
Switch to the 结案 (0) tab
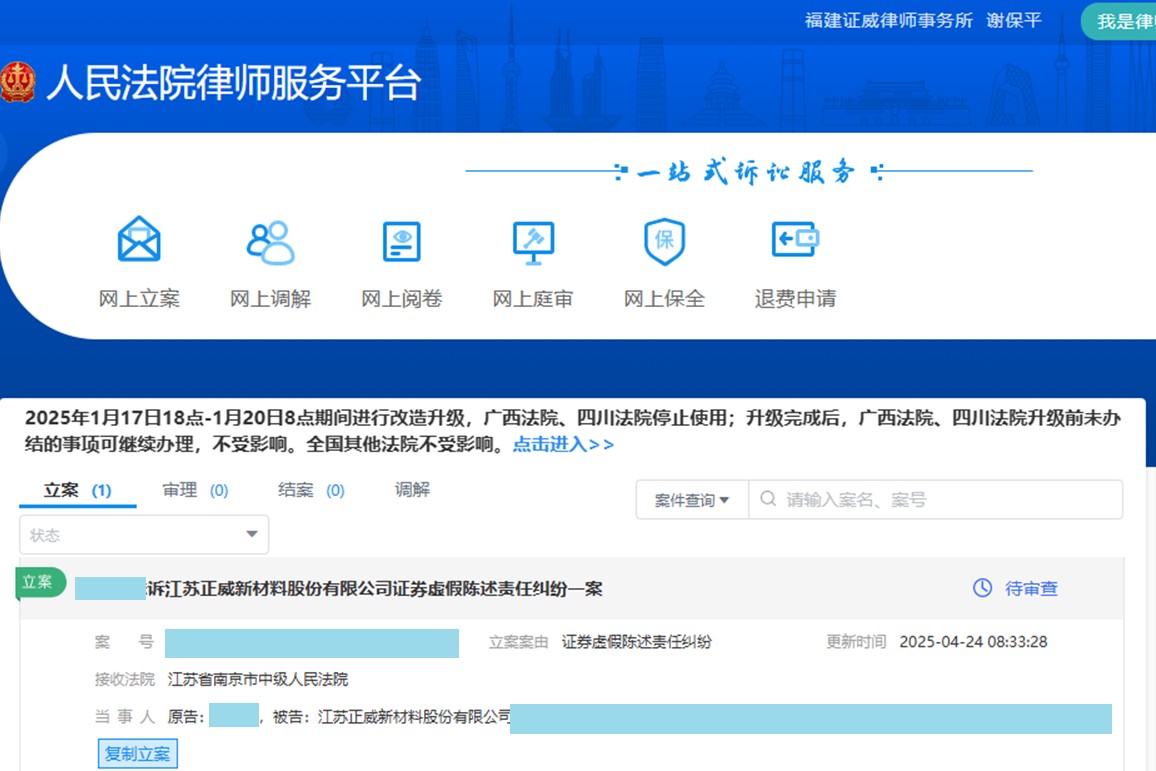[311, 490]
